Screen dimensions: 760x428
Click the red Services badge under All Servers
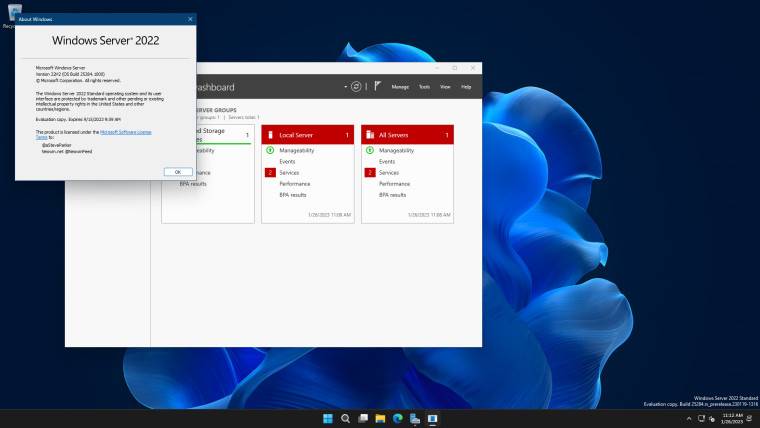(370, 173)
